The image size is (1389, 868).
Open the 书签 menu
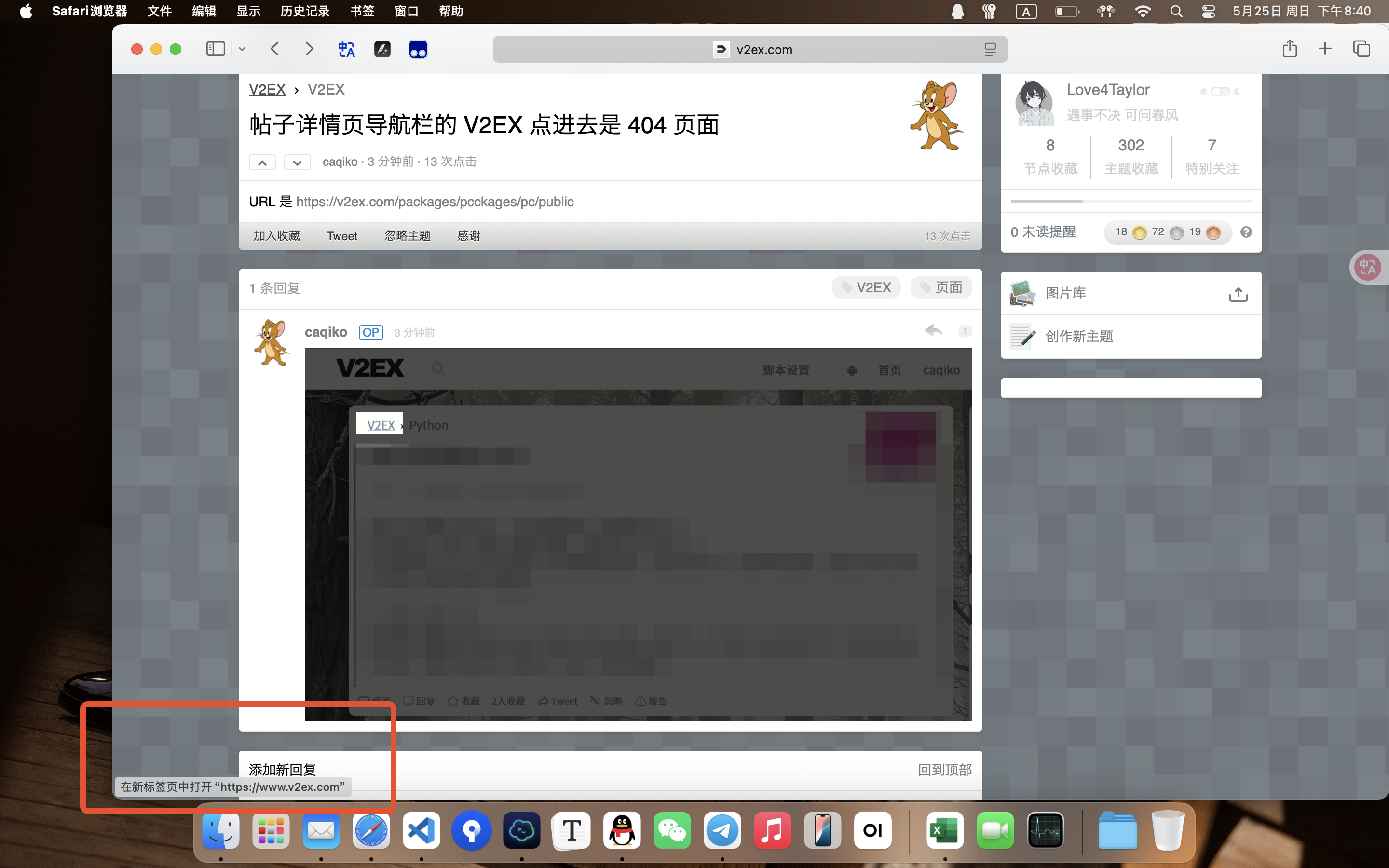362,11
